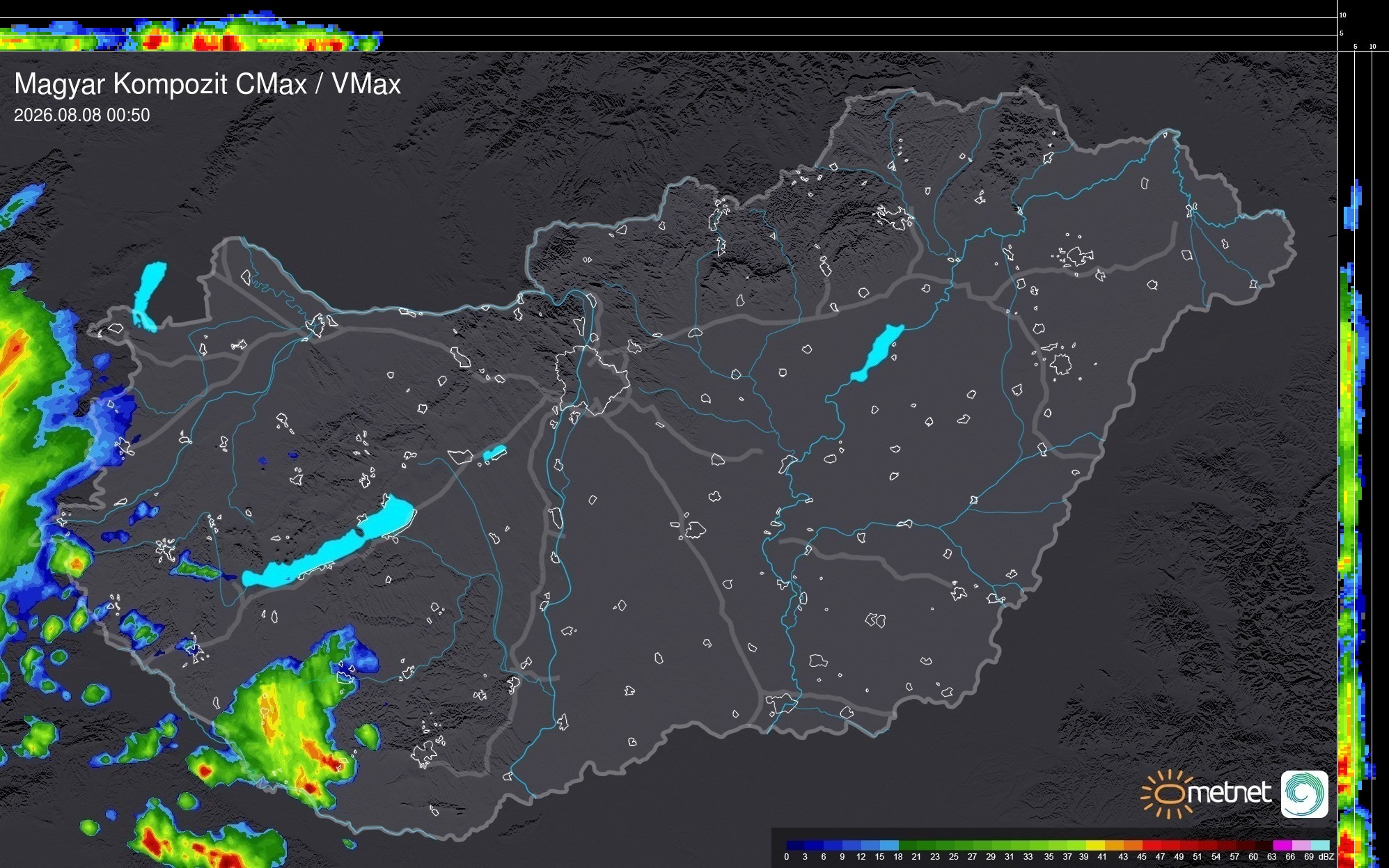The height and width of the screenshot is (868, 1389).
Task: Click the 39 value on the dBZ scale
Action: point(1084,857)
